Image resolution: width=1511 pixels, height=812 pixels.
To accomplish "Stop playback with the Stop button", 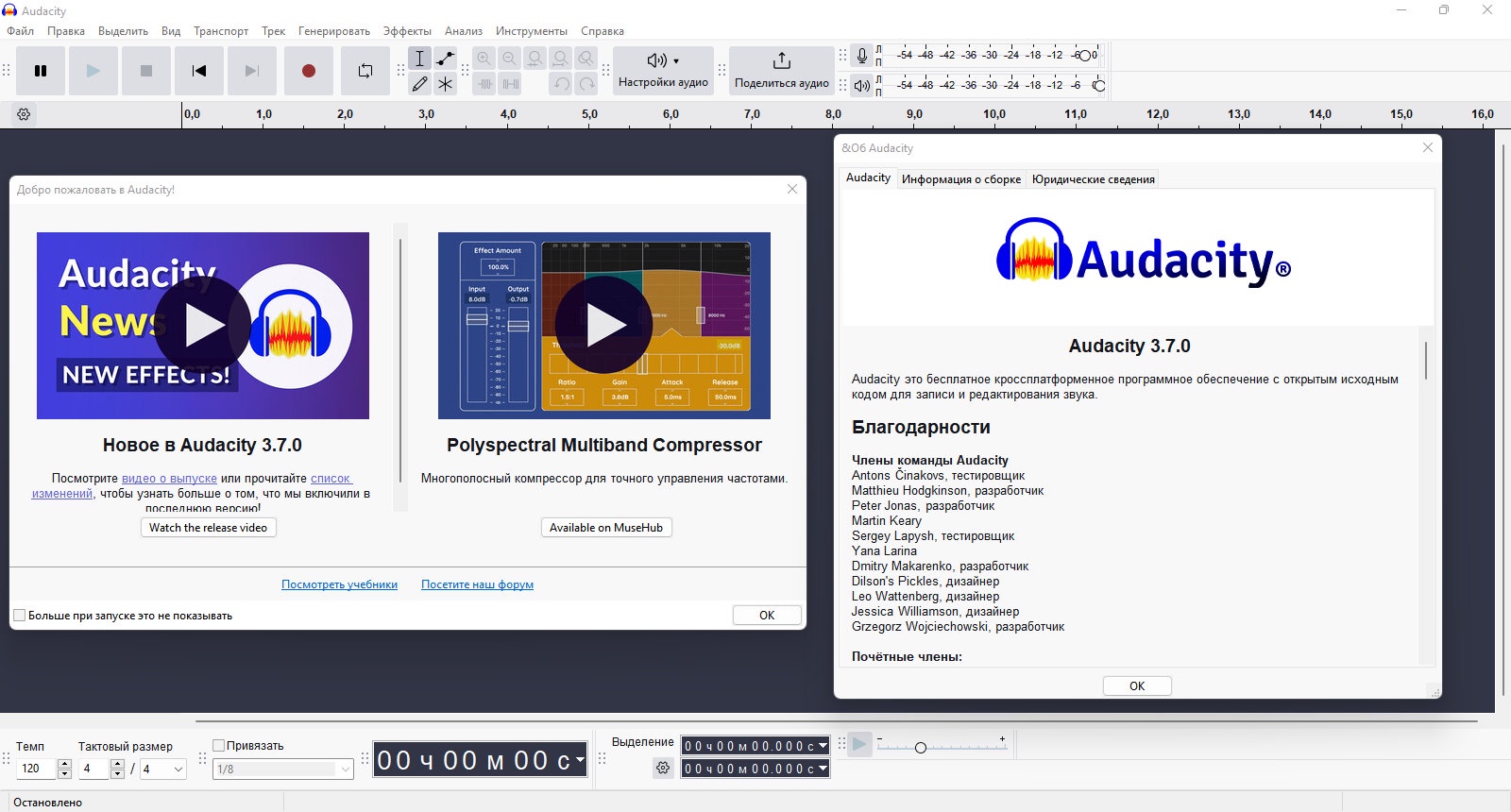I will coord(146,71).
